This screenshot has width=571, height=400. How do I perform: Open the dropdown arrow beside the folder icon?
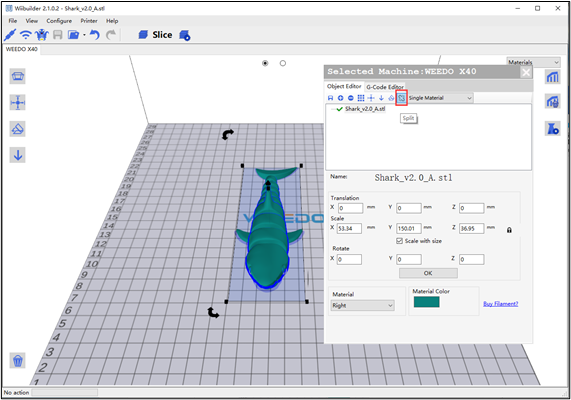84,35
